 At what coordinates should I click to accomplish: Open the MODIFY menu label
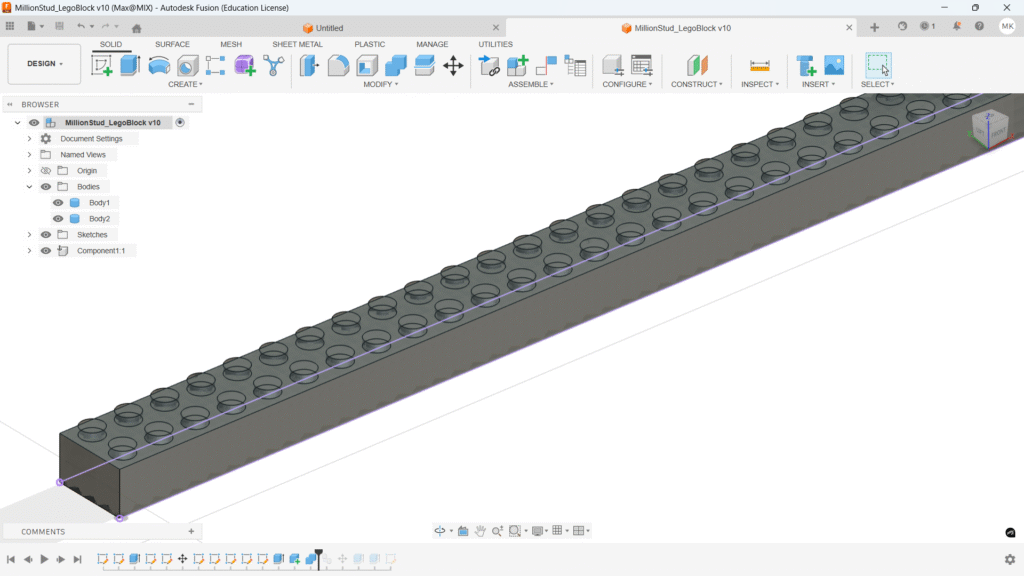pos(380,84)
